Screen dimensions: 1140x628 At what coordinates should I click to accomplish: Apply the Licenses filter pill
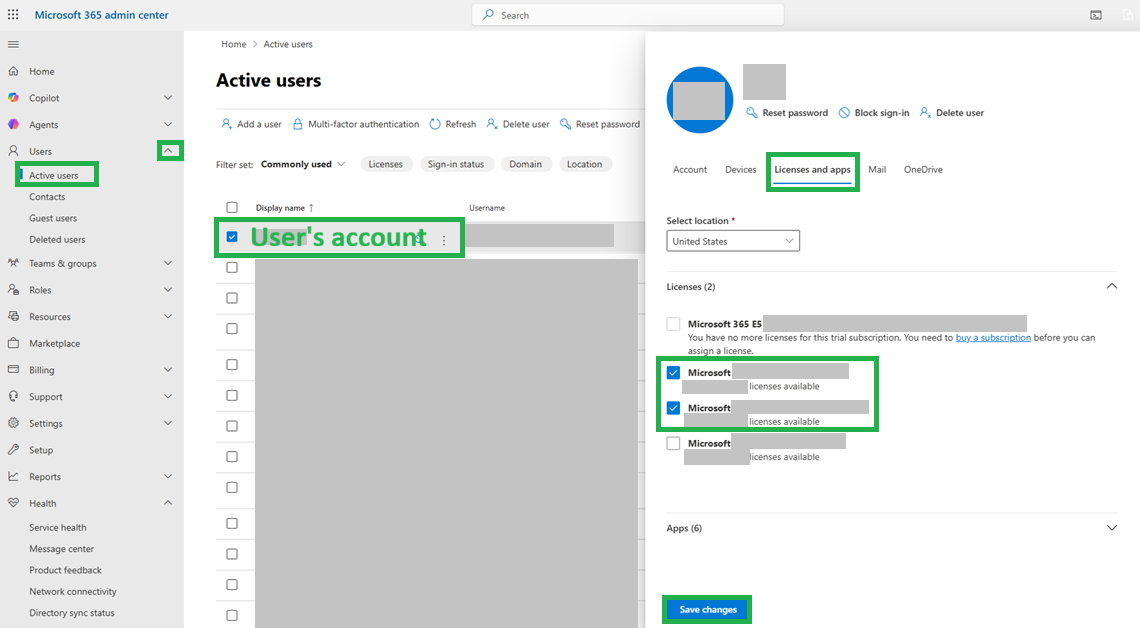click(x=385, y=164)
